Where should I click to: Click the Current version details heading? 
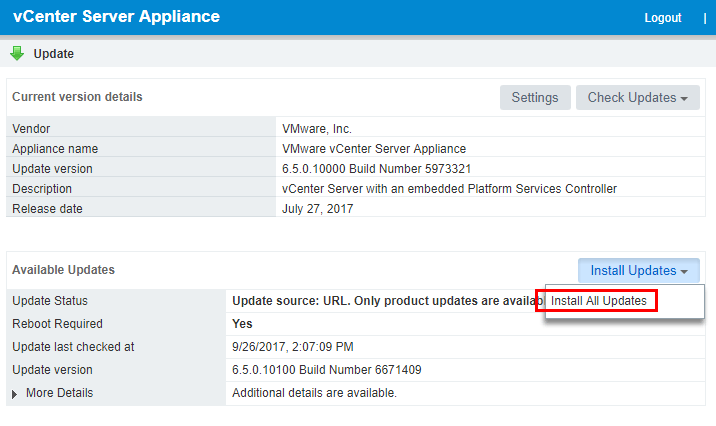point(77,97)
